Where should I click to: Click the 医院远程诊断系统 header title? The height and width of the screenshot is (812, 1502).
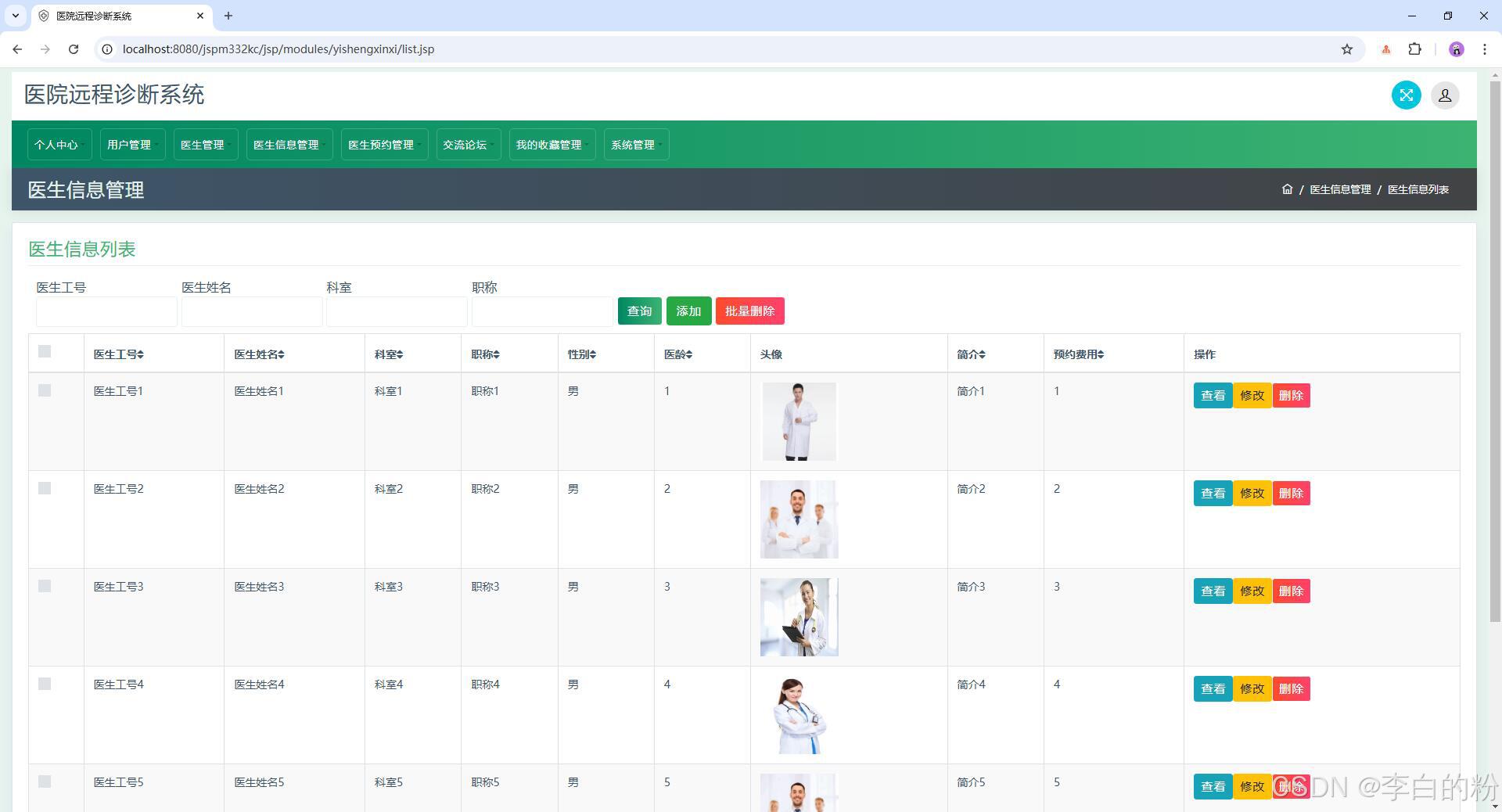tap(114, 95)
